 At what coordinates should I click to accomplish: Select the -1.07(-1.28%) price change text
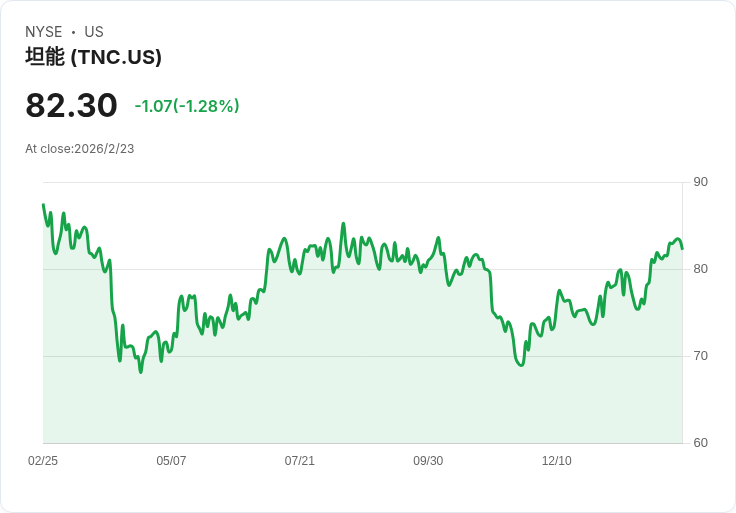pos(187,106)
